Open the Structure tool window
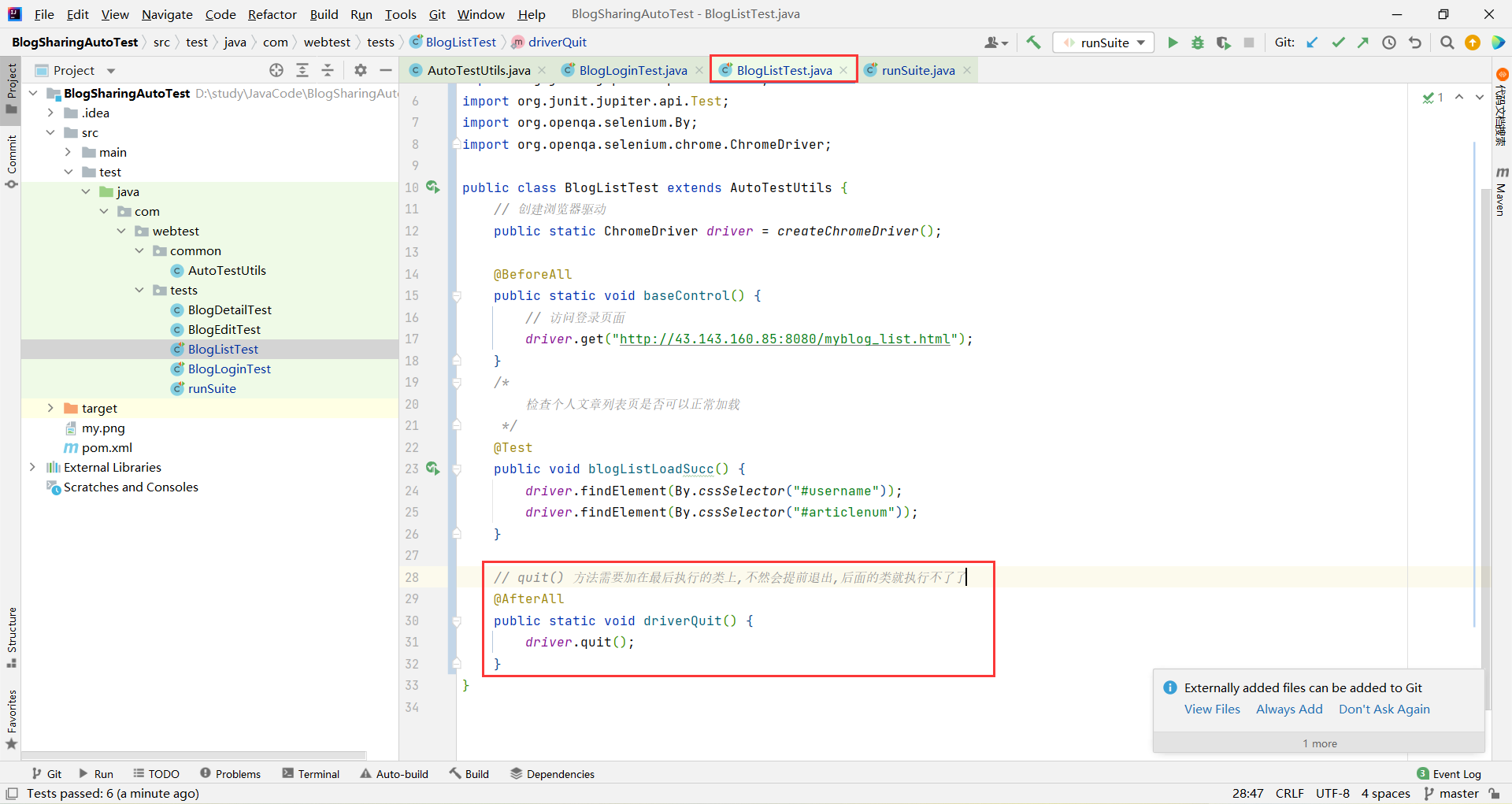The height and width of the screenshot is (804, 1512). tap(11, 638)
